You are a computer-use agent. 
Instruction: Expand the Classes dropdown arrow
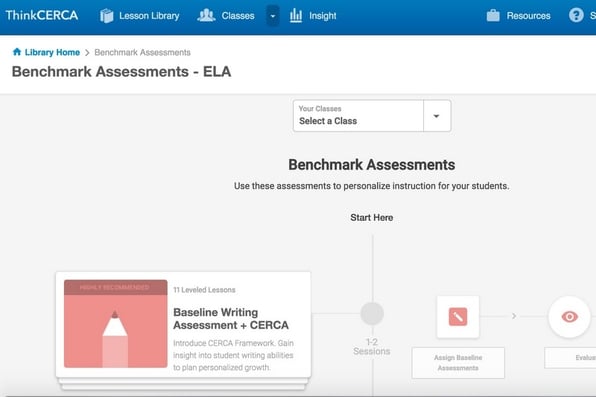[273, 16]
